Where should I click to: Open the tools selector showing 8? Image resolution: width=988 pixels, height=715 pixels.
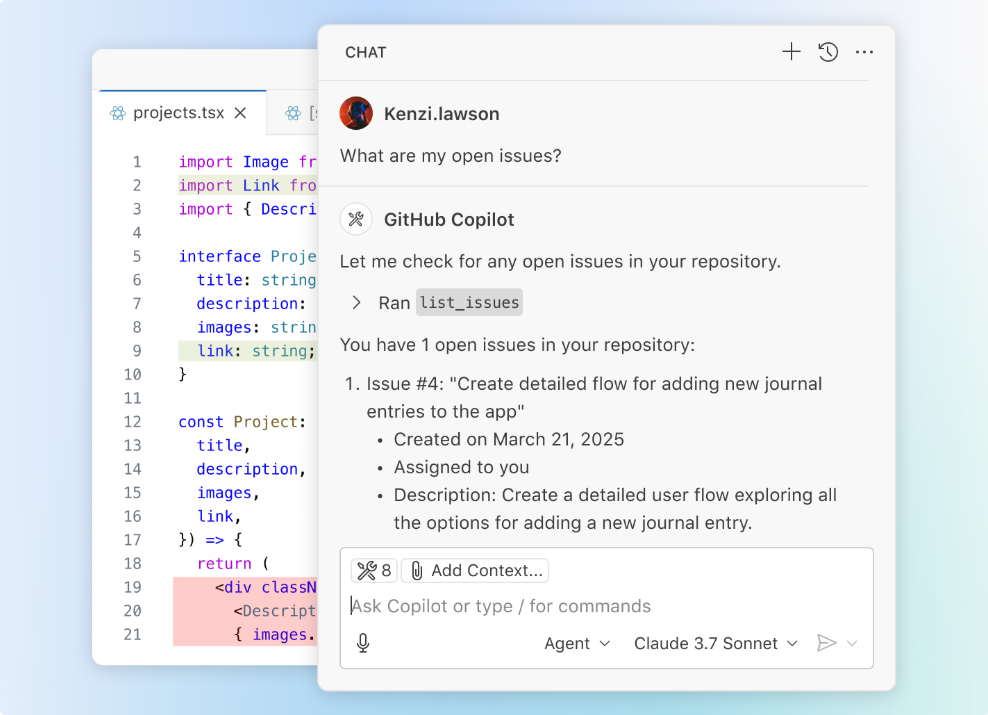[374, 571]
